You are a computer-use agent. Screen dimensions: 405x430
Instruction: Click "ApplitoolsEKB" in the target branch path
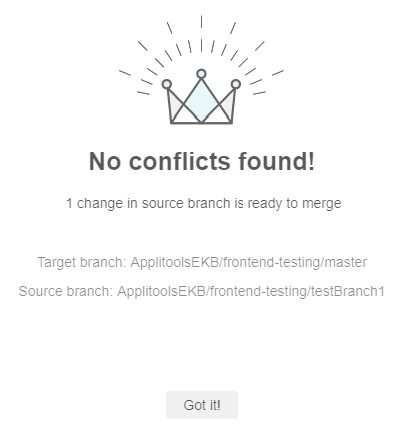(x=174, y=262)
